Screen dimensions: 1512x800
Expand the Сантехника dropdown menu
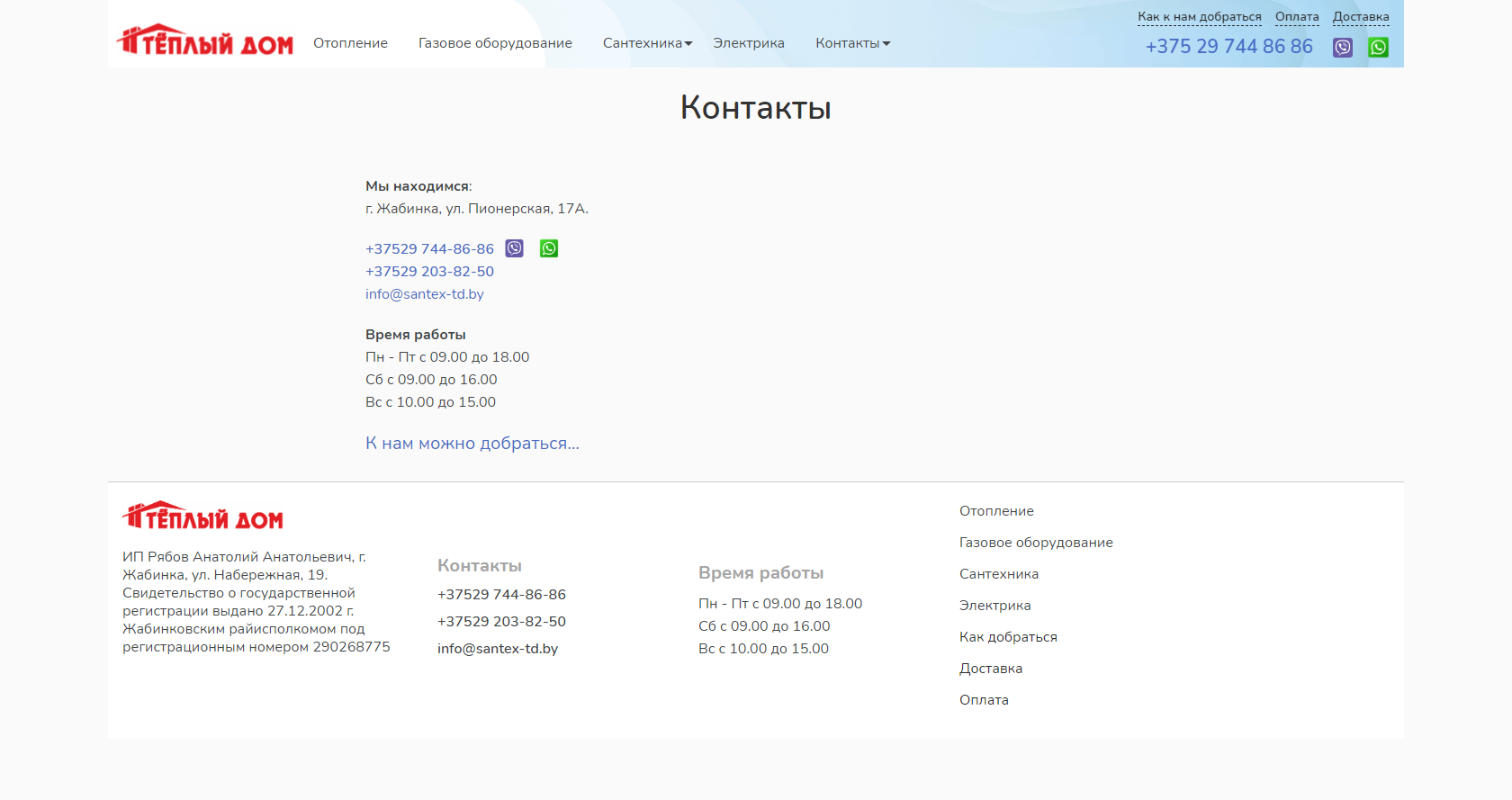tap(647, 43)
